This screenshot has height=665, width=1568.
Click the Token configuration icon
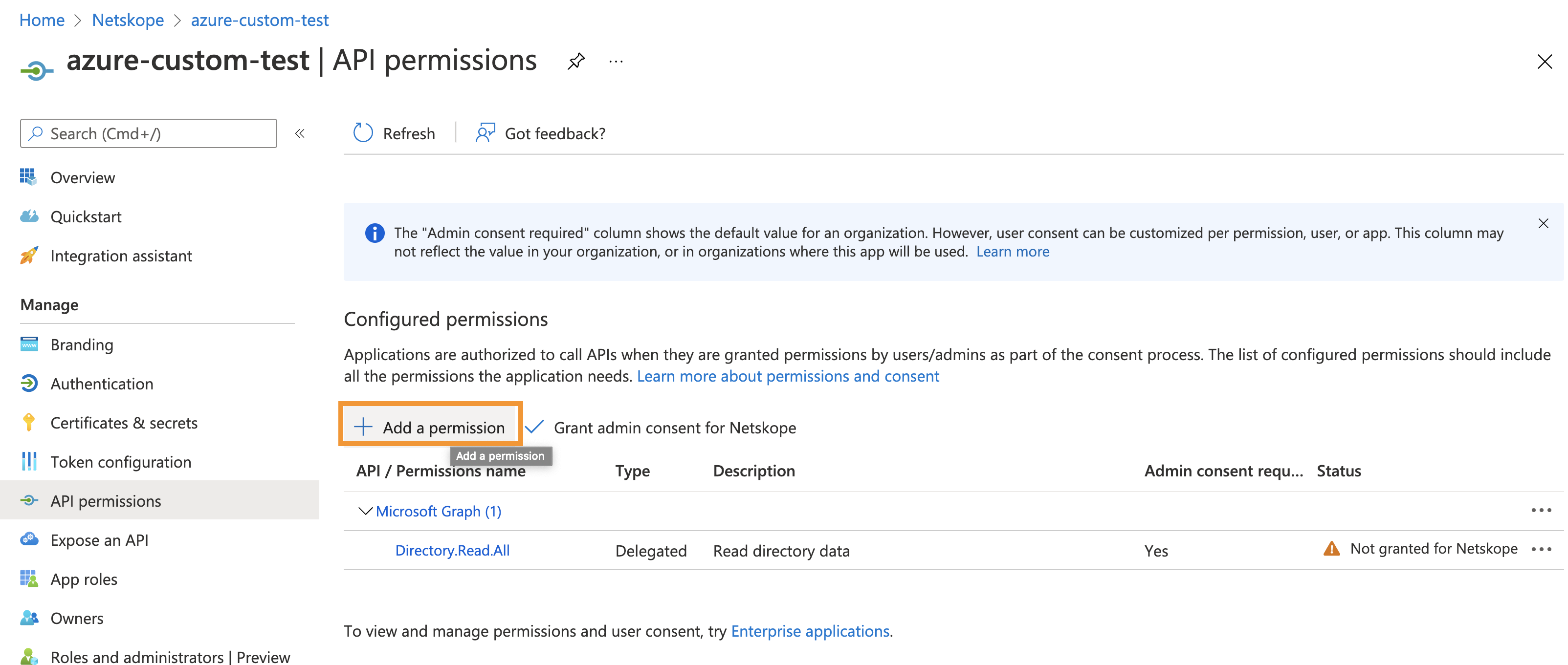(29, 462)
